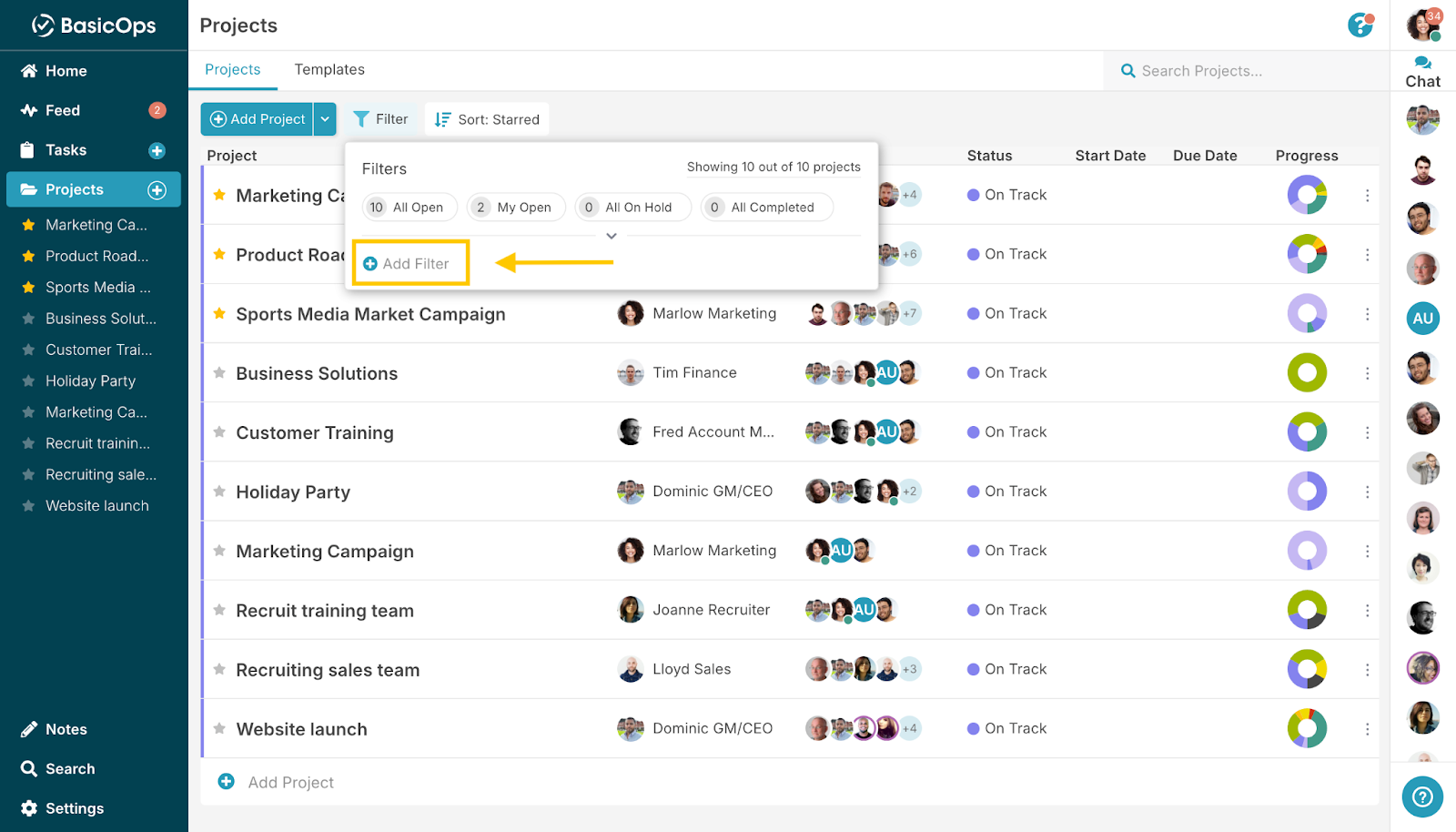This screenshot has height=832, width=1456.
Task: Click the plus icon next to Tasks
Action: tap(157, 150)
